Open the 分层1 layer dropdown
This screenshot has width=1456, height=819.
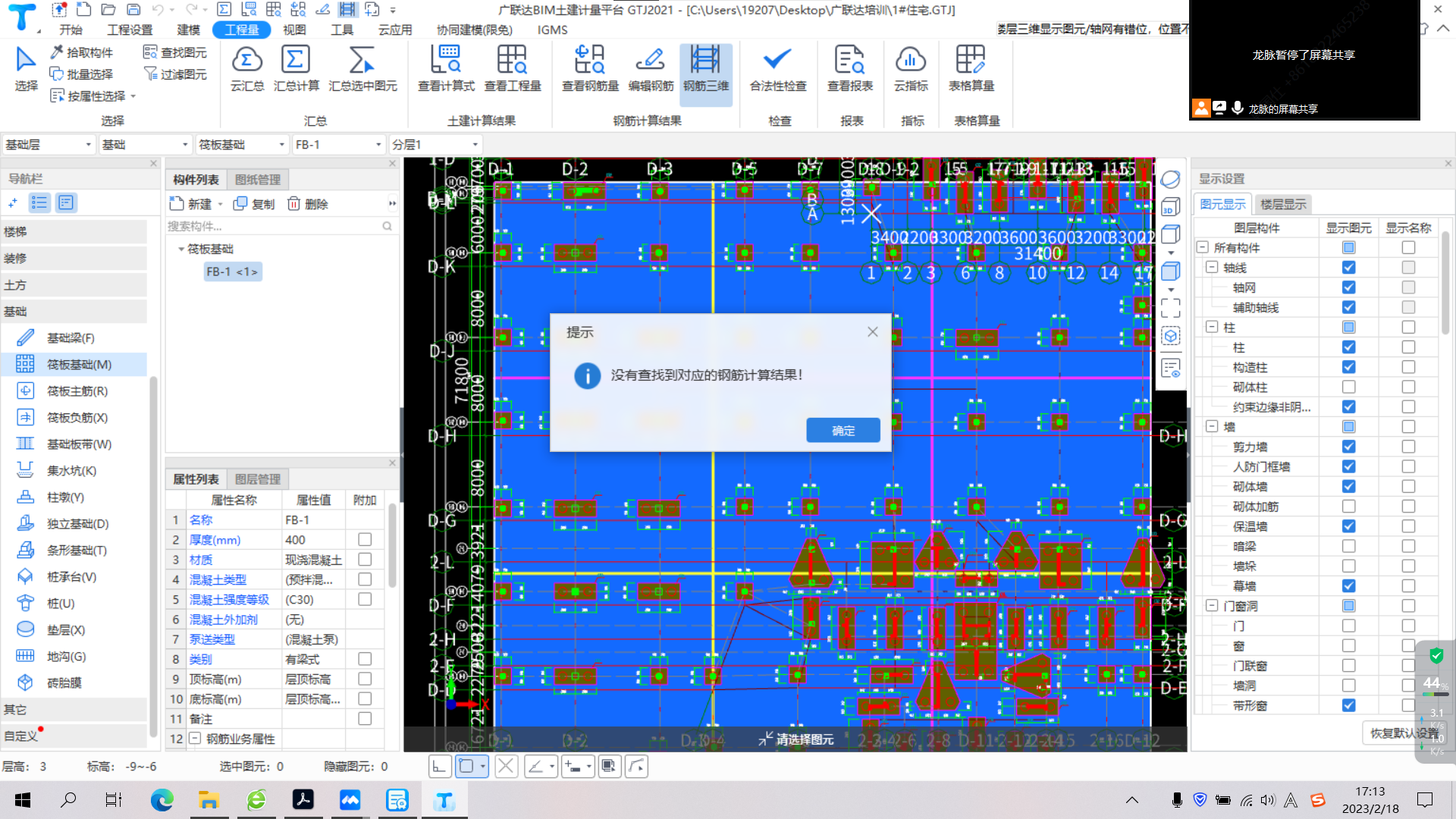coord(435,144)
